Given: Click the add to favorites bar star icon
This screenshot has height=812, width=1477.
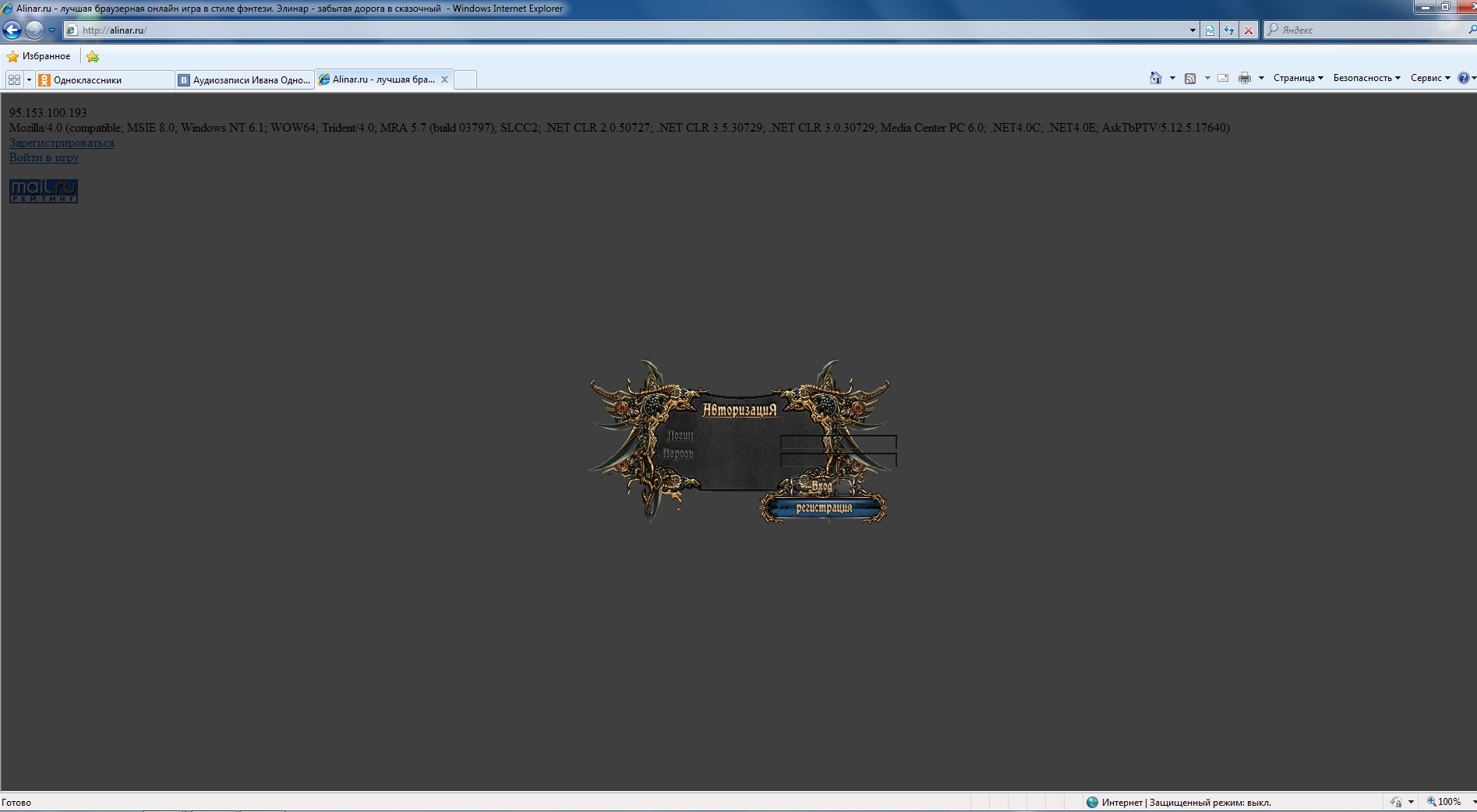Looking at the screenshot, I should pyautogui.click(x=93, y=56).
